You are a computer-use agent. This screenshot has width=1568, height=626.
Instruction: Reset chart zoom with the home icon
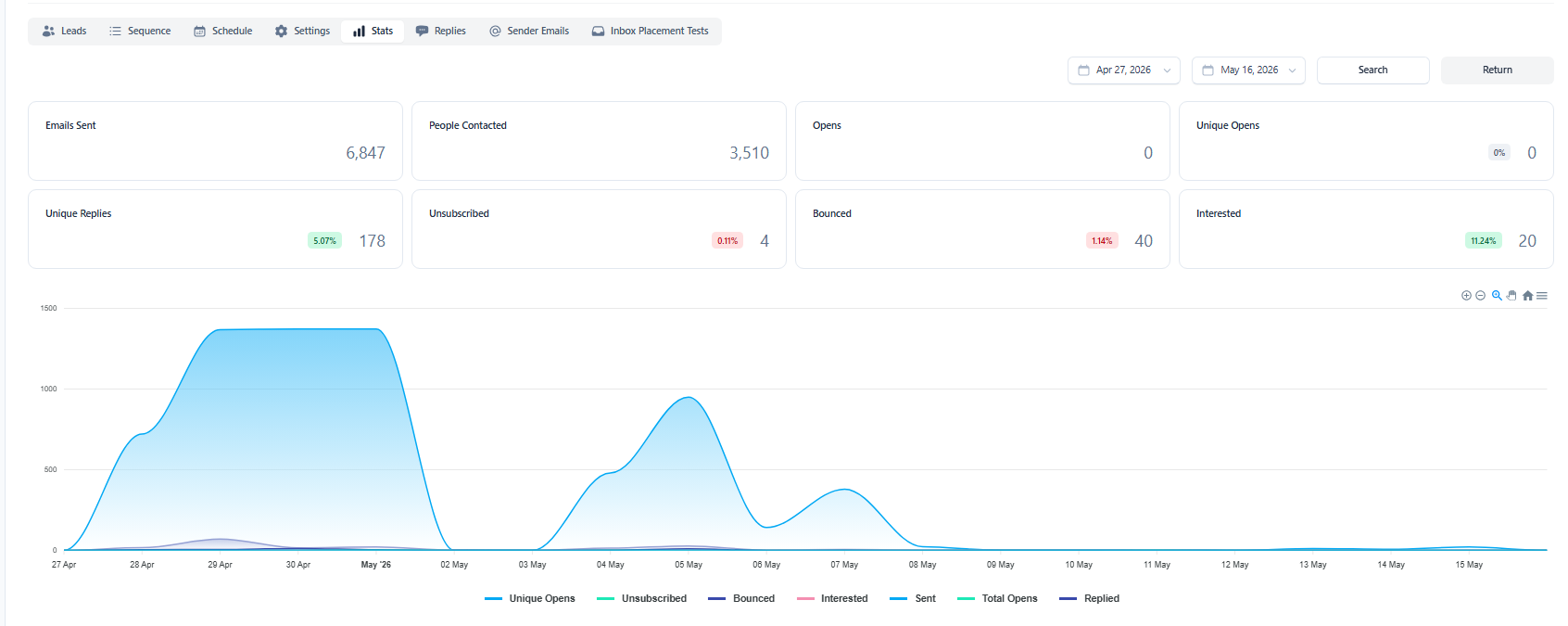tap(1527, 296)
